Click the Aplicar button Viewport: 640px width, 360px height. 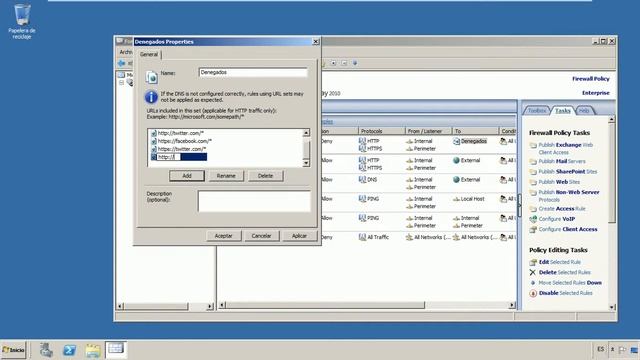pos(299,236)
